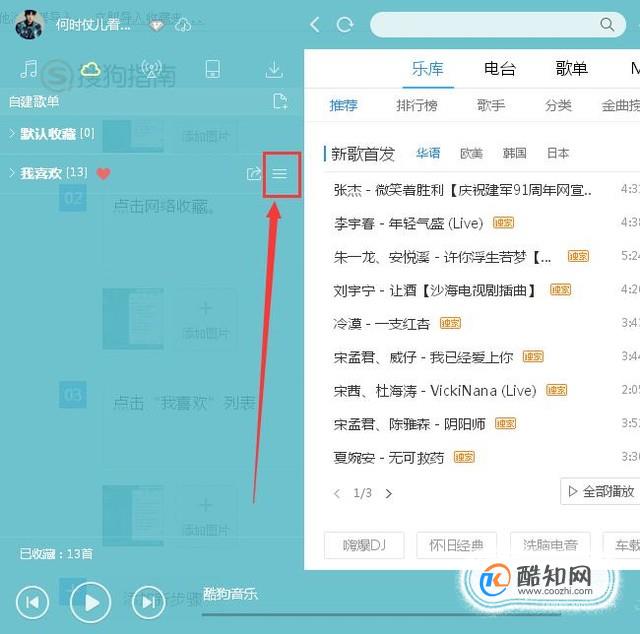The image size is (640, 634).
Task: Click the magnifier search icon
Action: 607,24
